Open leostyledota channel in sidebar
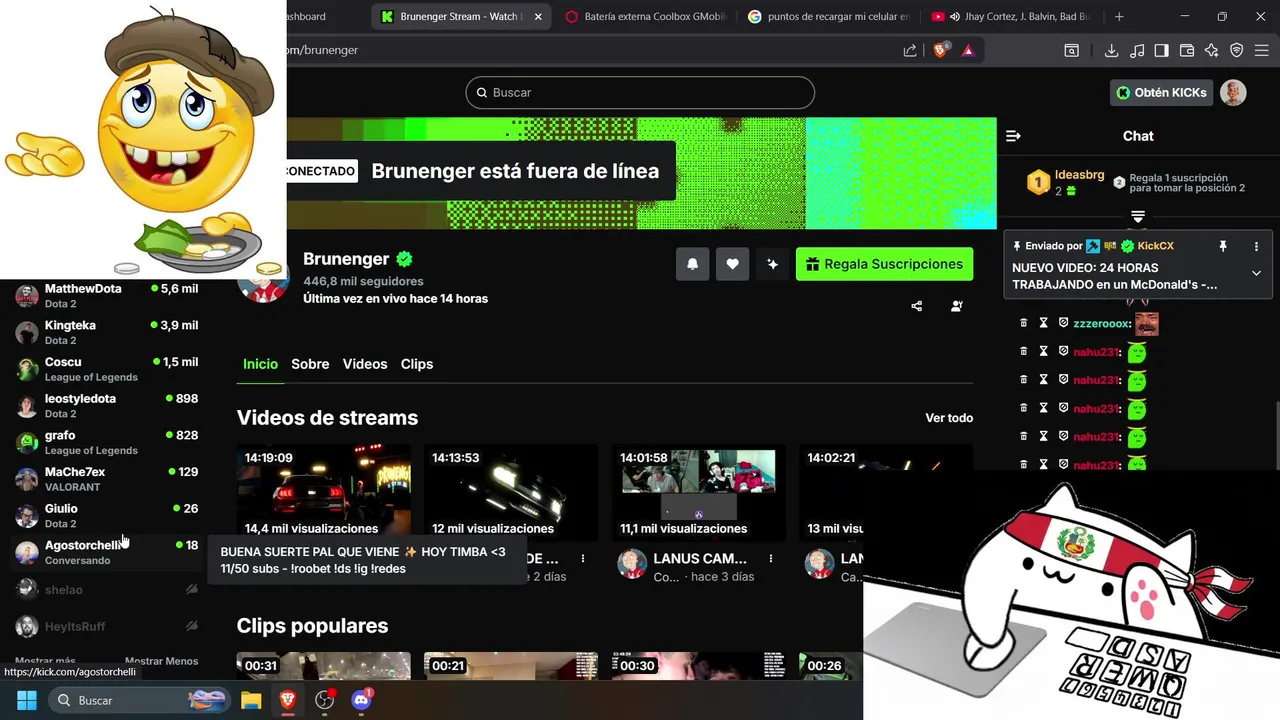The image size is (1280, 720). click(x=107, y=405)
